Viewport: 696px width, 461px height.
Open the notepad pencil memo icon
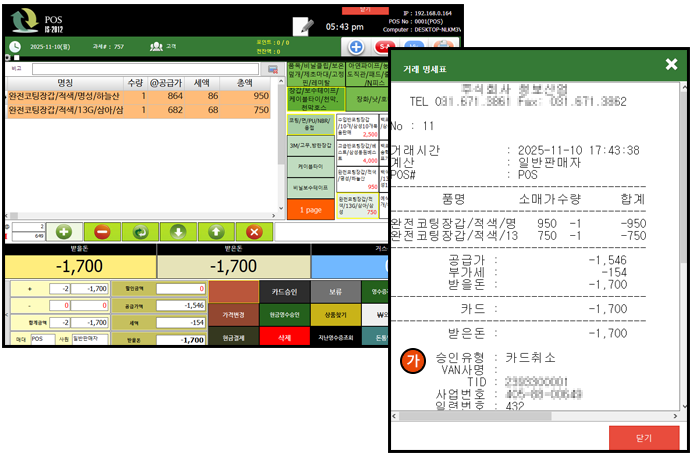coord(304,26)
